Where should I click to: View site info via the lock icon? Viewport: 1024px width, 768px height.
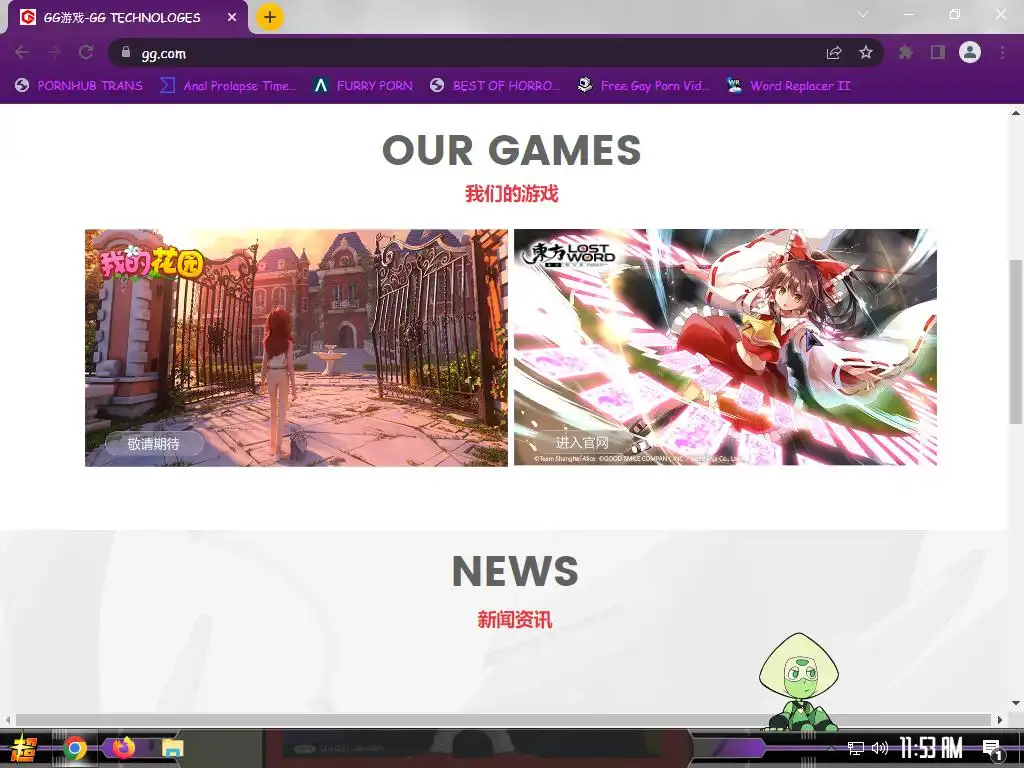point(126,53)
